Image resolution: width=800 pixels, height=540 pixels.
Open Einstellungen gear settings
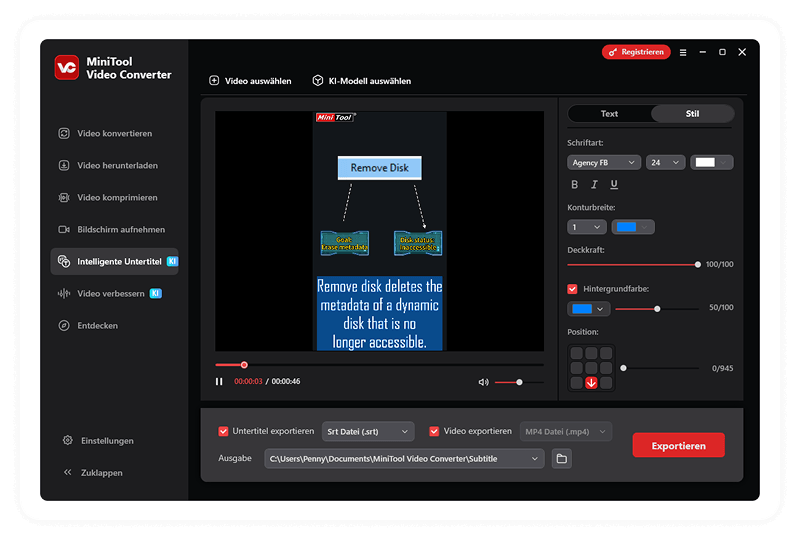point(98,440)
